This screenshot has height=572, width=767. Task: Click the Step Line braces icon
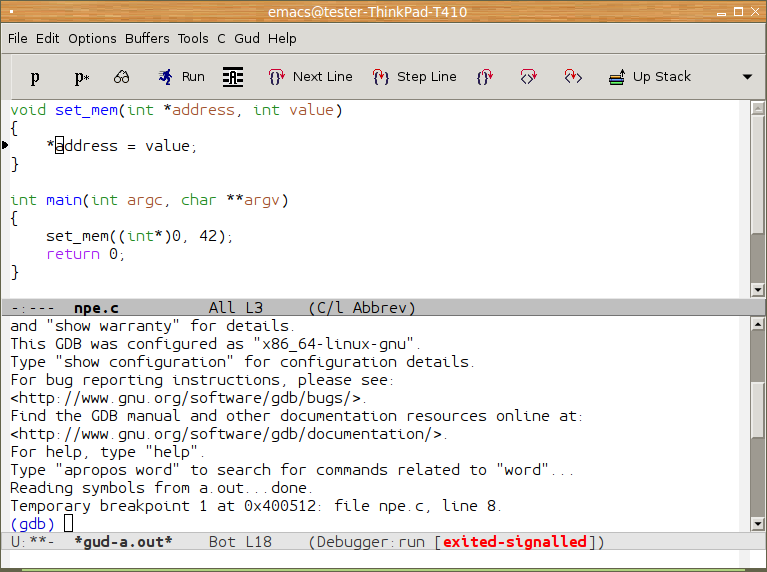[x=381, y=77]
